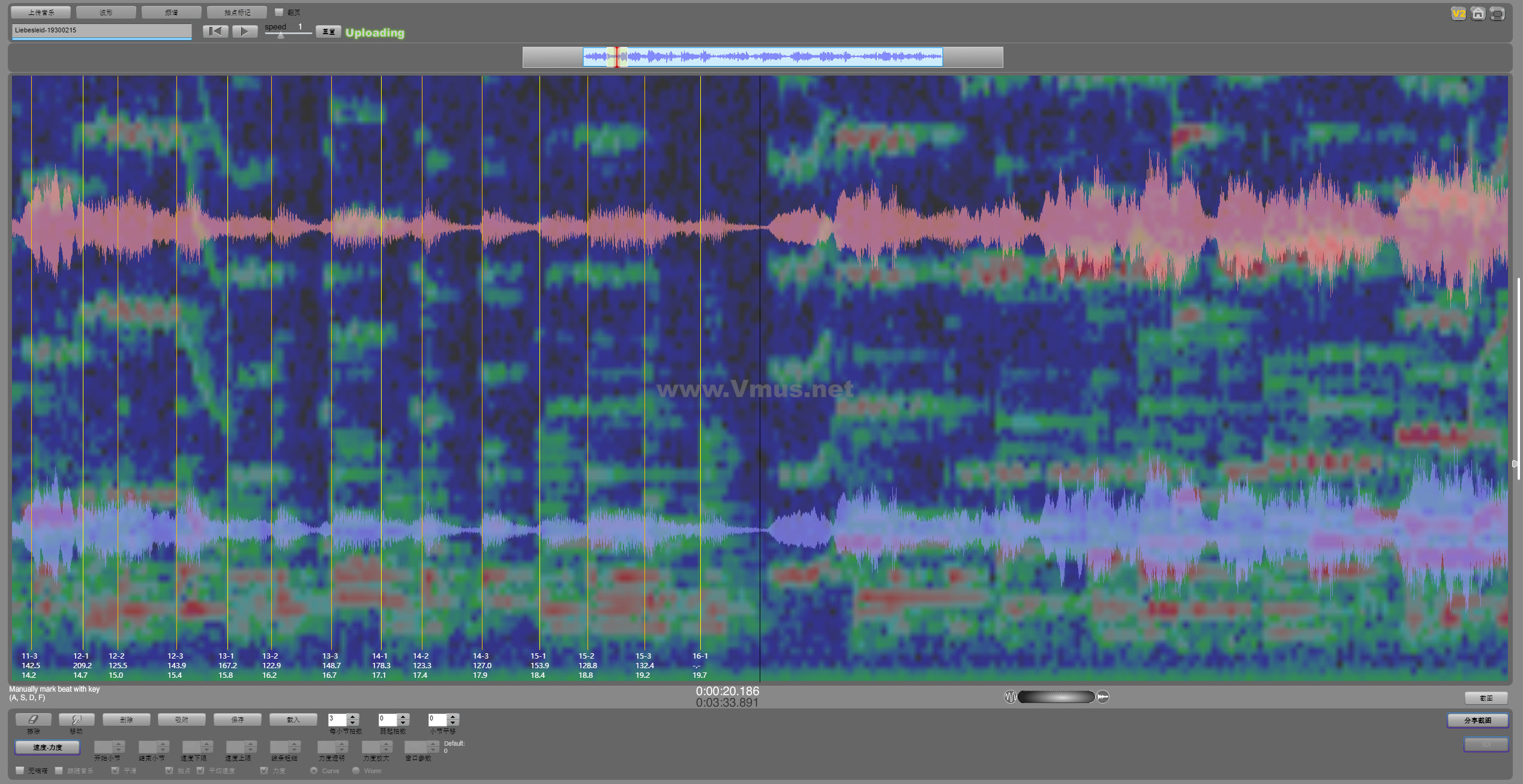Toggle the 跟随音乐 checkbox
This screenshot has width=1523, height=784.
pyautogui.click(x=59, y=770)
